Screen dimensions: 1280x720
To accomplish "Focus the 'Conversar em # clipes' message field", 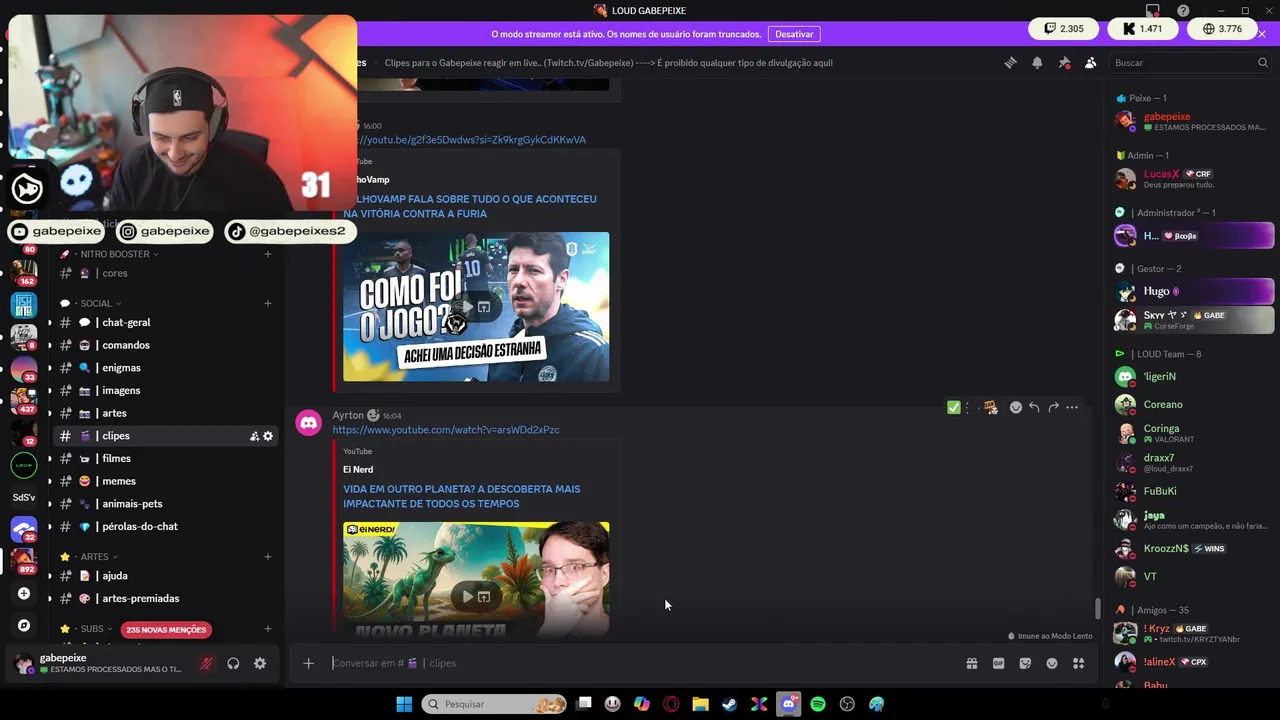I will click(x=640, y=663).
